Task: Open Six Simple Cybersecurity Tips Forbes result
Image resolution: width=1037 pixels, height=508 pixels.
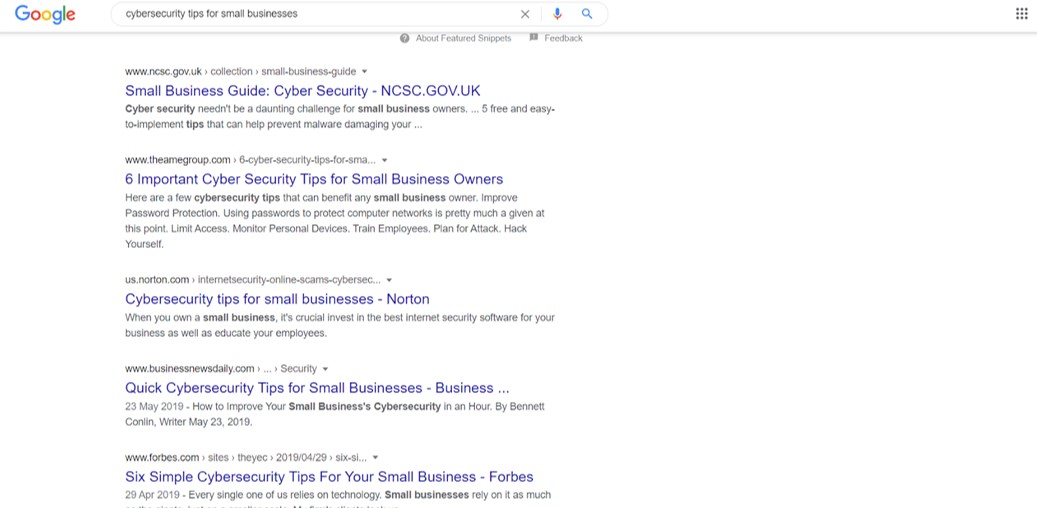Action: (329, 477)
